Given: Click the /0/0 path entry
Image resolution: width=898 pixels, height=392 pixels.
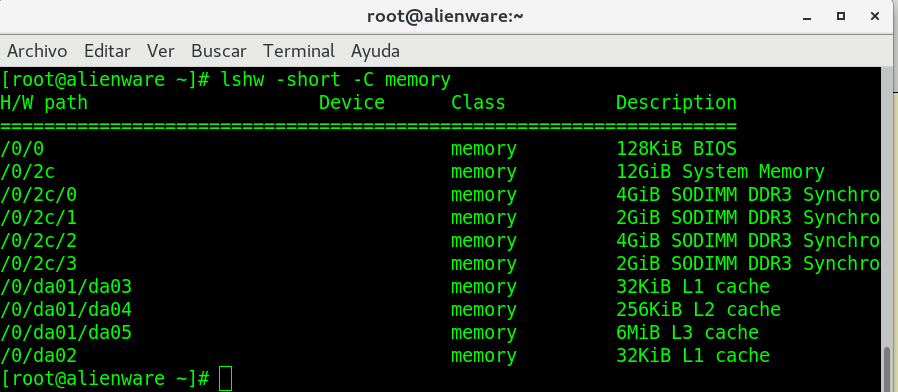Looking at the screenshot, I should (x=22, y=149).
